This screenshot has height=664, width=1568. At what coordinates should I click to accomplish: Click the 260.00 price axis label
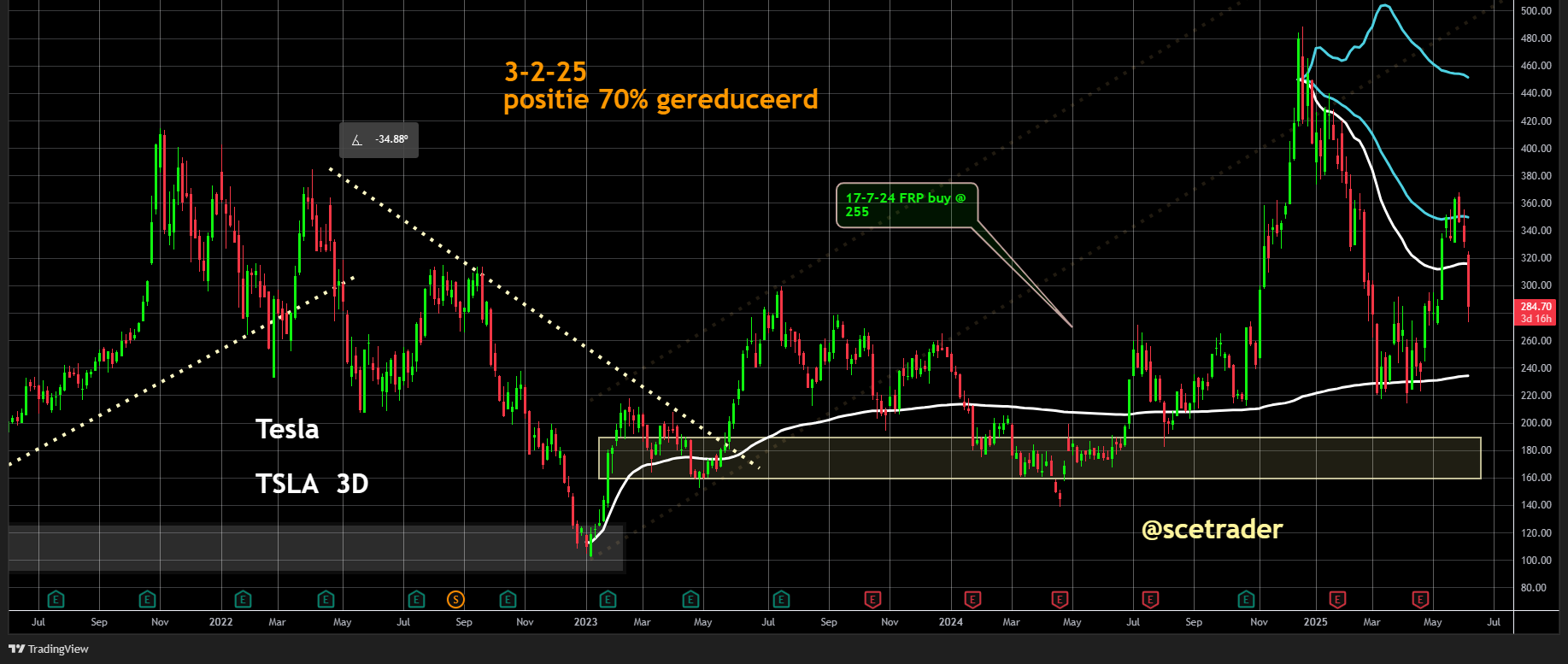(x=1536, y=341)
